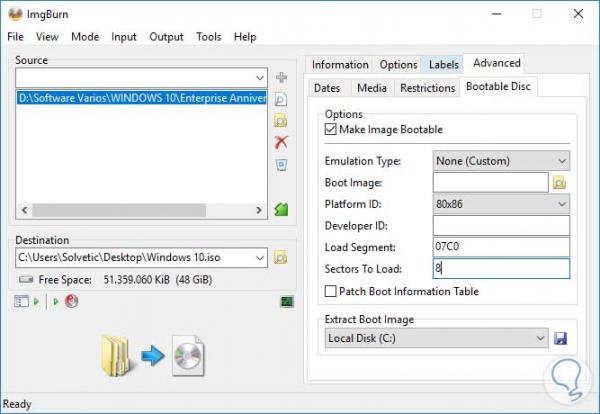Screen dimensions: 600x414
Task: Switch to the Information tab
Action: click(x=340, y=65)
